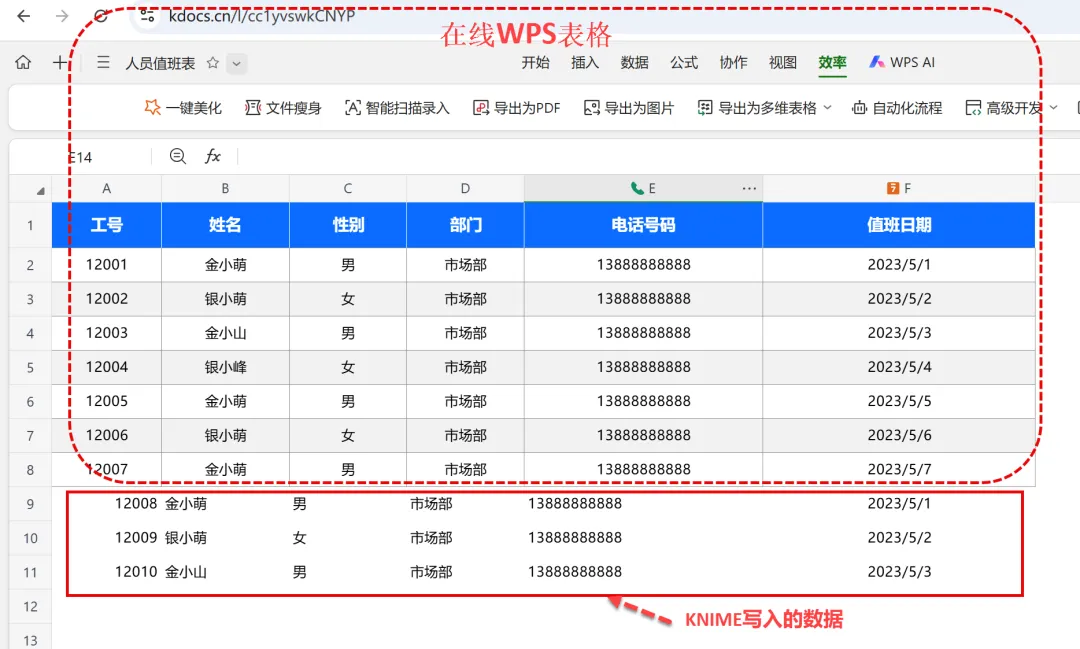Select the 部门 header cell
Image resolution: width=1080 pixels, height=649 pixels.
click(x=466, y=225)
